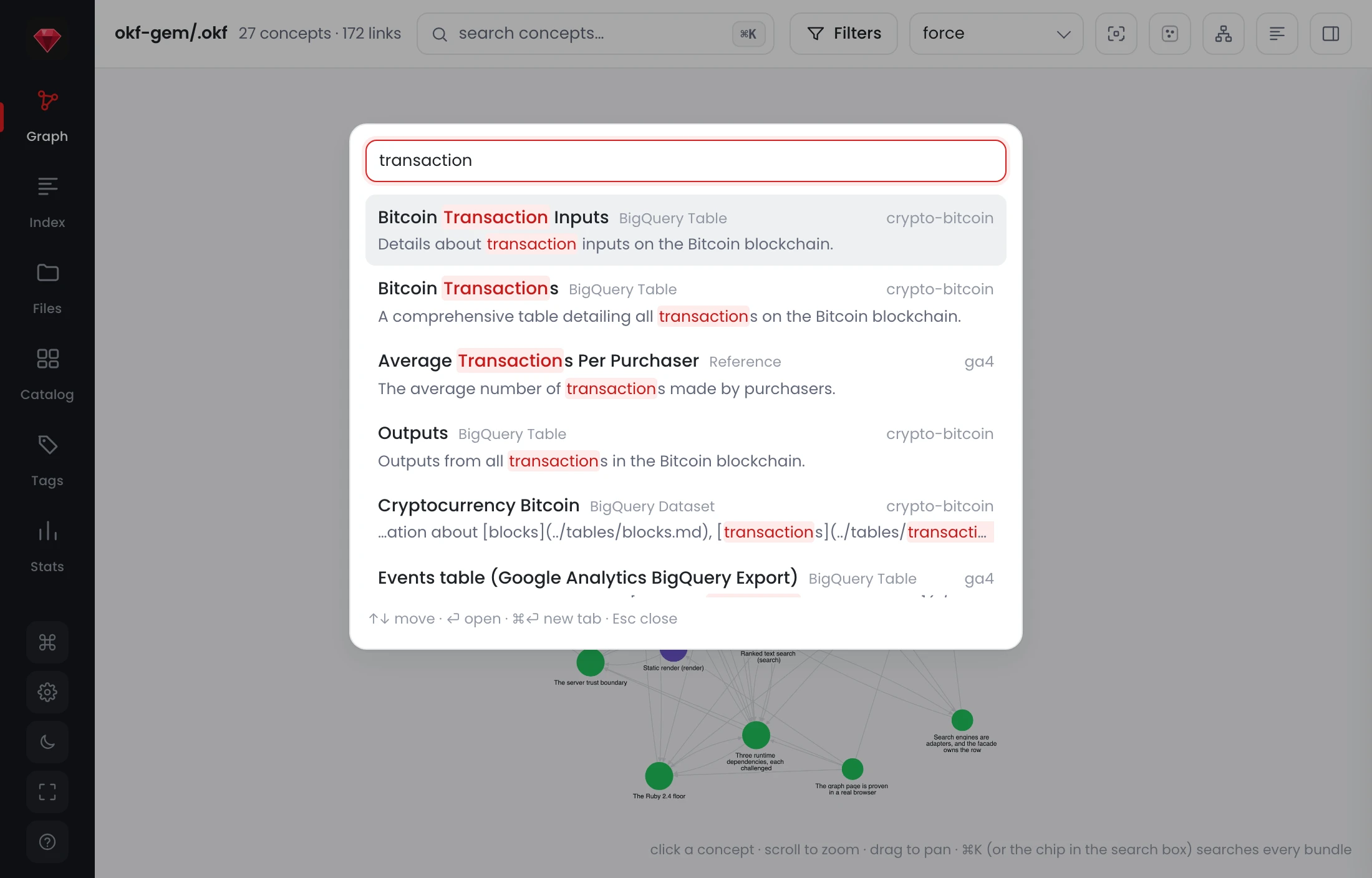Click the 'Ranked text search (search)' label
This screenshot has height=878, width=1372.
(x=768, y=657)
